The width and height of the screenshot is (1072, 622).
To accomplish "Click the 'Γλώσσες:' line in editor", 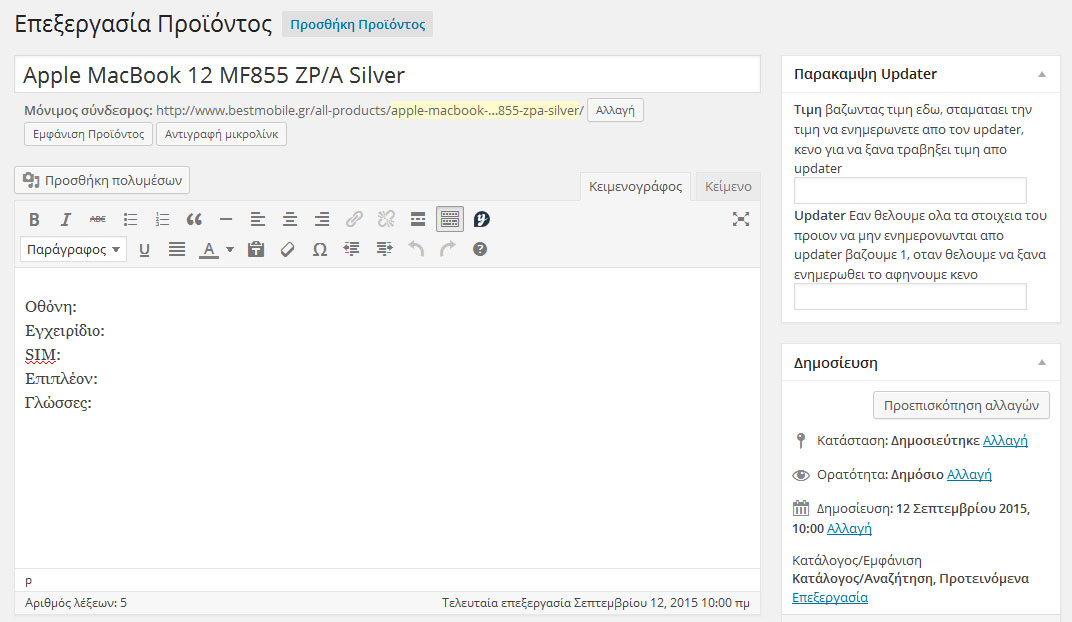I will pyautogui.click(x=58, y=403).
